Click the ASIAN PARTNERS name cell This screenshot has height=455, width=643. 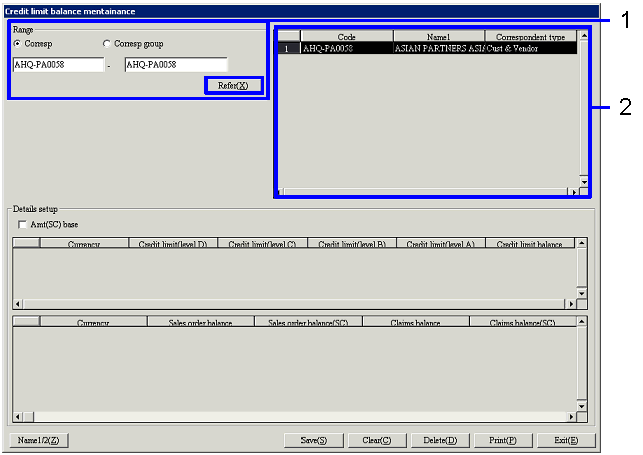pyautogui.click(x=439, y=48)
